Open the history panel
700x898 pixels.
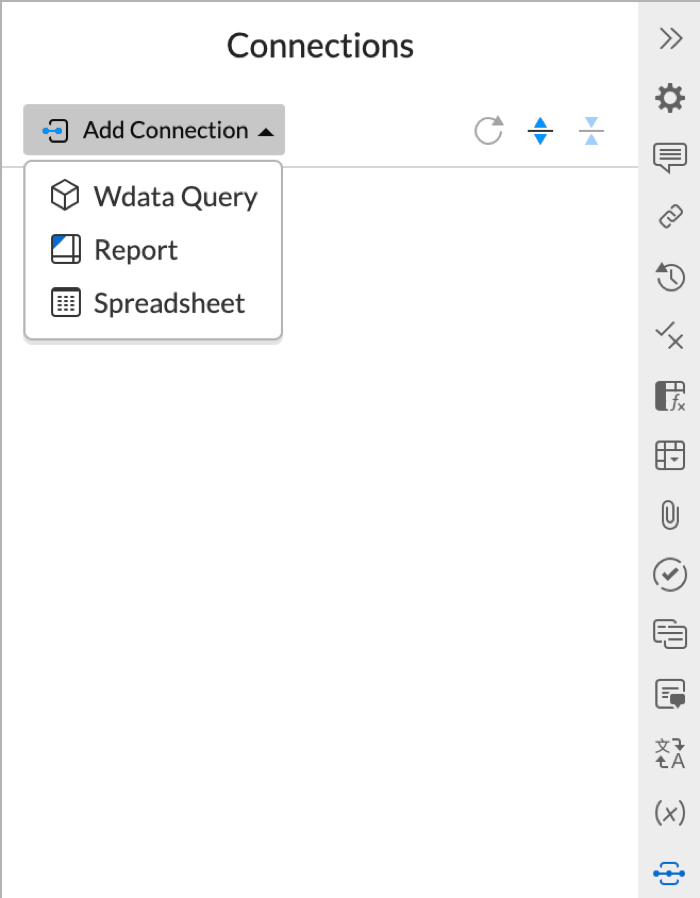click(669, 277)
